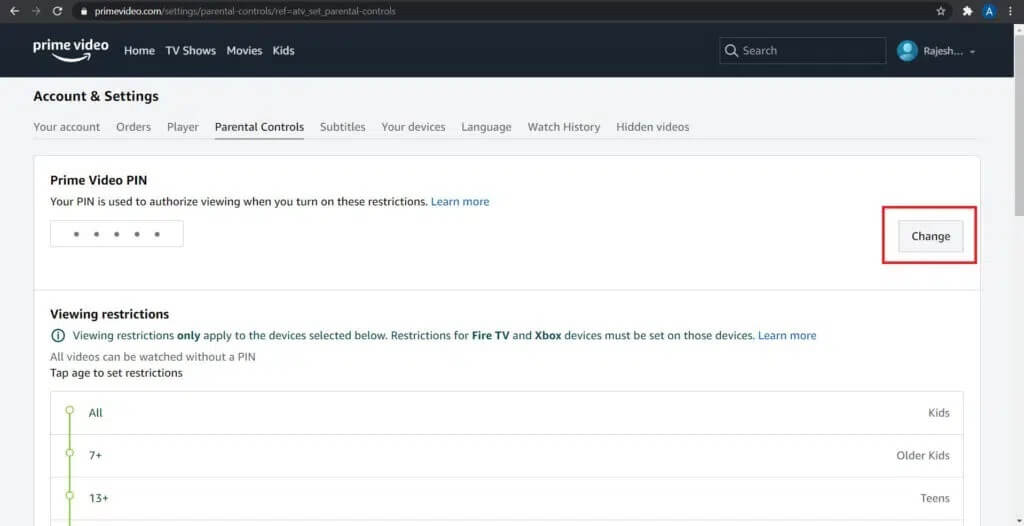
Task: Switch to the Subtitles tab
Action: click(x=343, y=127)
